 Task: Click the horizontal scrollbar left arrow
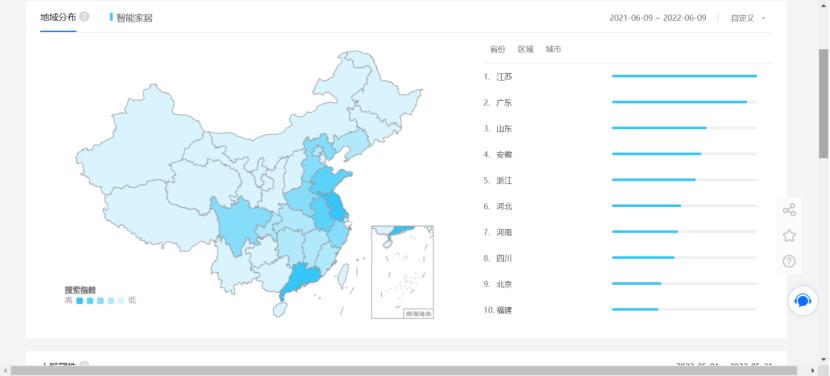pyautogui.click(x=5, y=371)
